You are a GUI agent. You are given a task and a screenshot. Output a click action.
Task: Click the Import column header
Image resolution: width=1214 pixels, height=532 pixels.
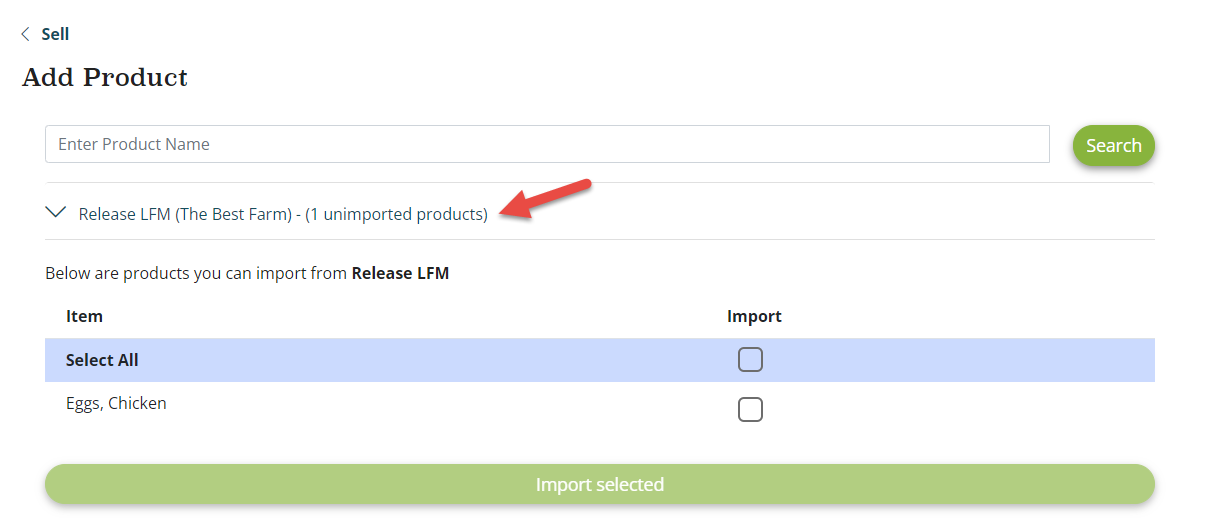754,316
